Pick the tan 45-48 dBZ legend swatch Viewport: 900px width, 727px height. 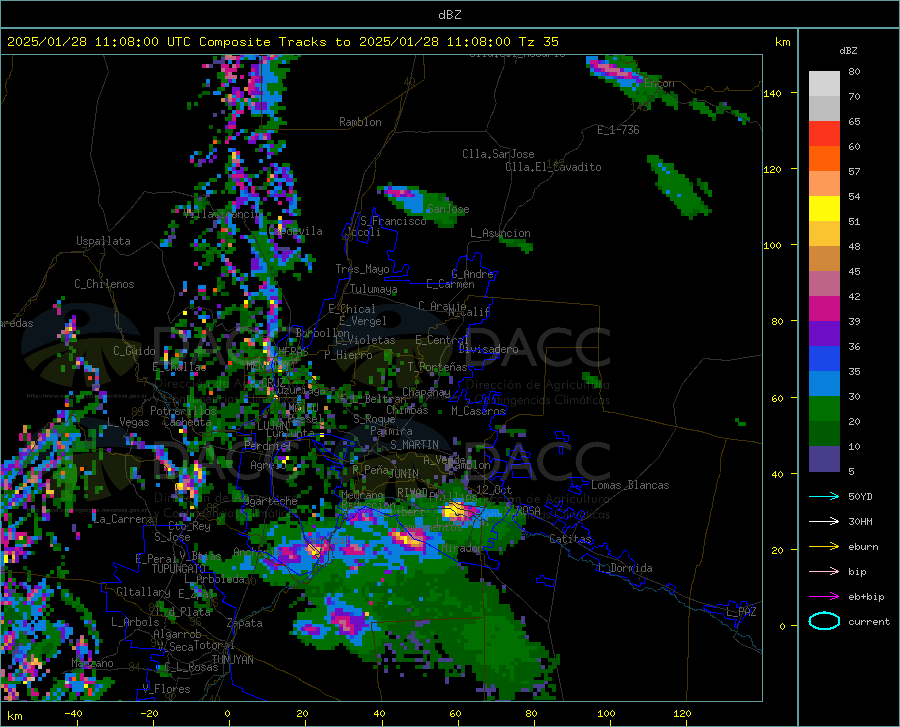pos(824,259)
